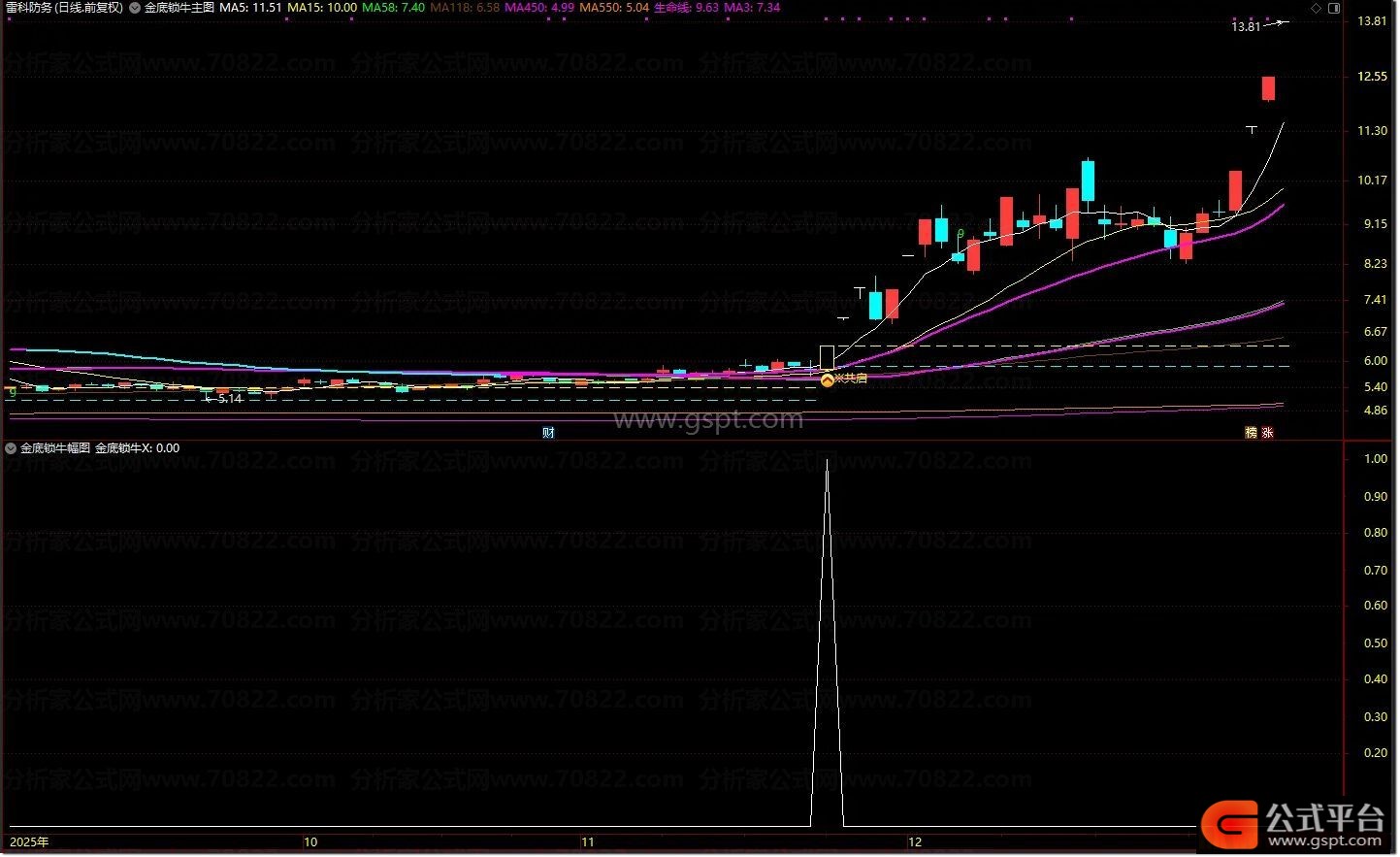Image resolution: width=1400 pixels, height=857 pixels.
Task: Click the gold signal marker icon
Action: click(828, 379)
